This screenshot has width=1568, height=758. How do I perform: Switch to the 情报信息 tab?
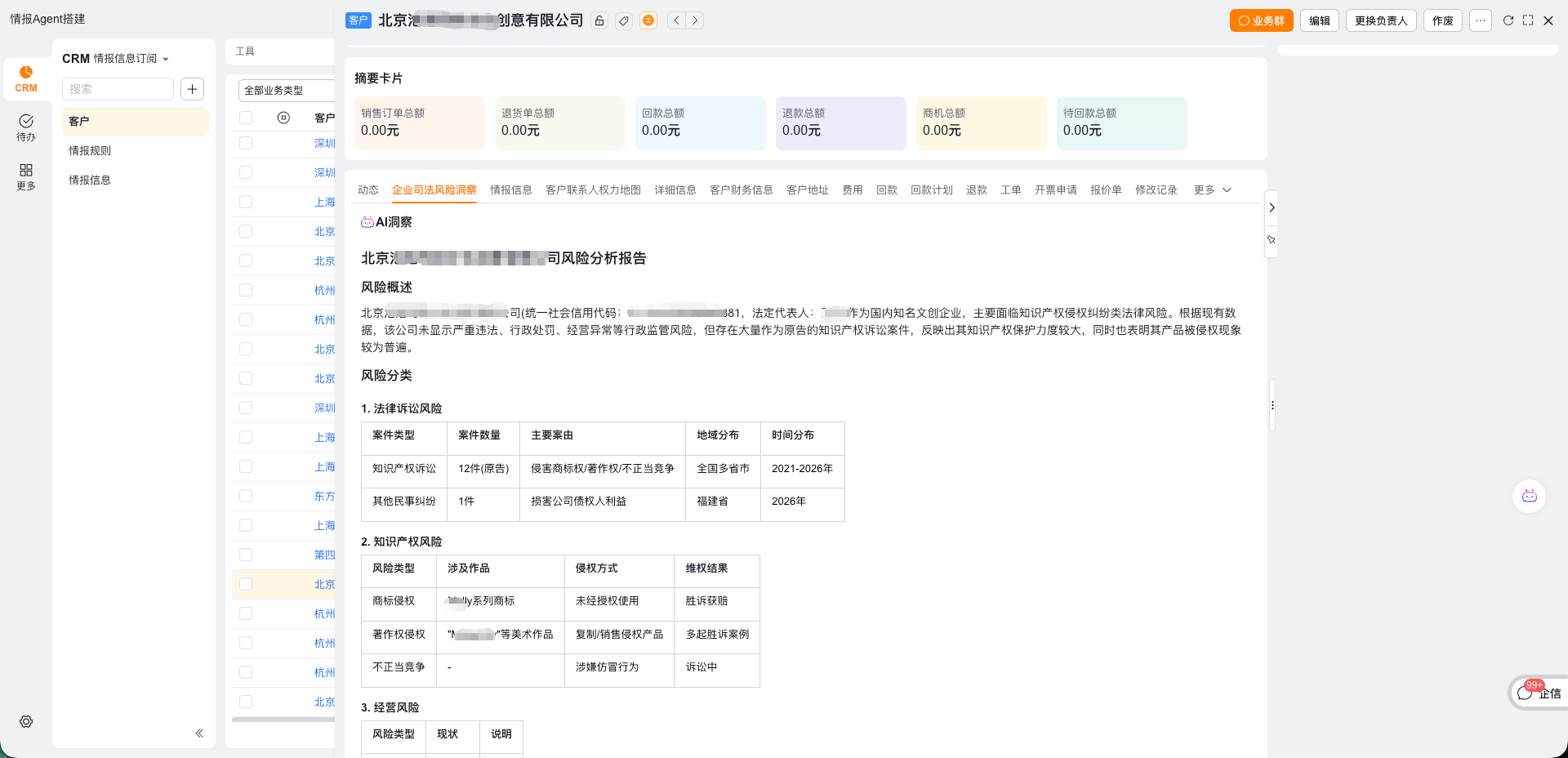[510, 189]
